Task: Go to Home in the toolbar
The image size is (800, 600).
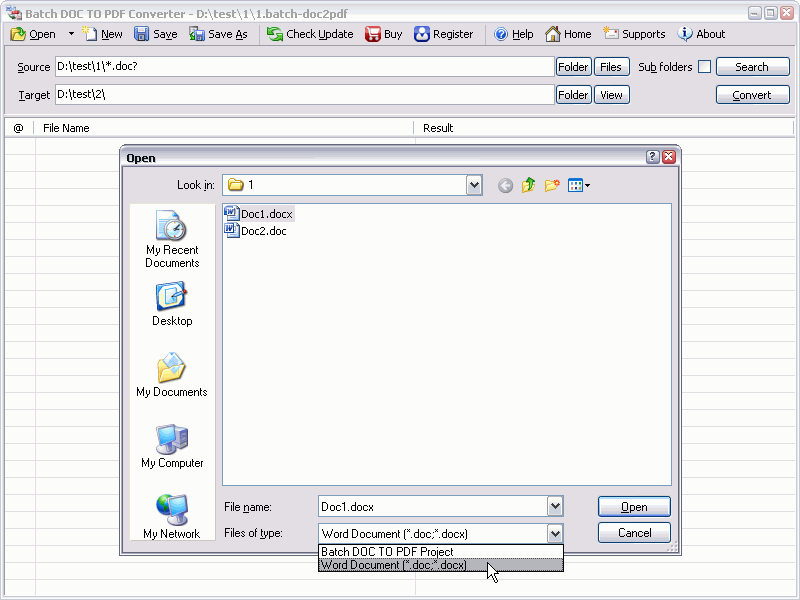Action: tap(568, 34)
